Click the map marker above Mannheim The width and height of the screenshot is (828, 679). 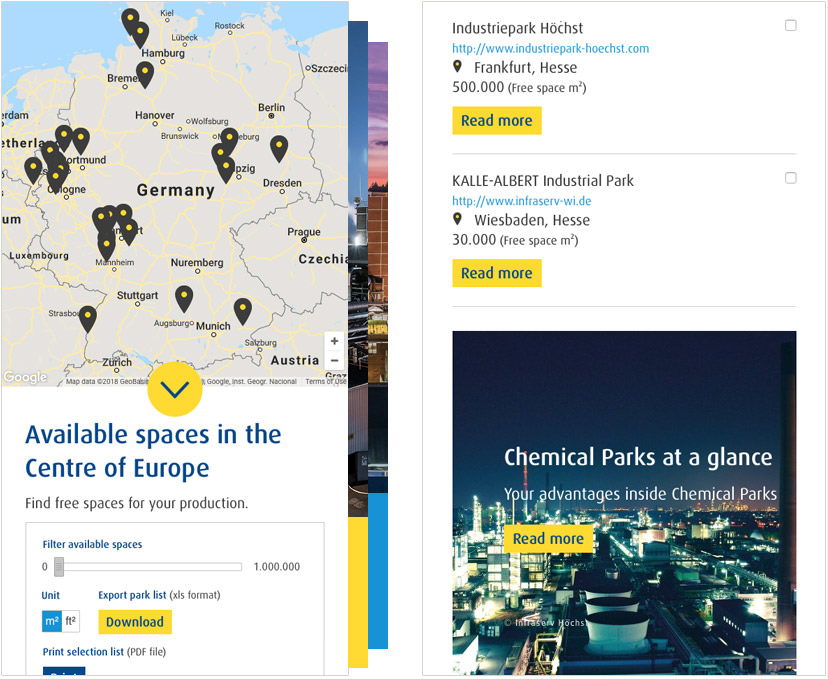point(106,246)
